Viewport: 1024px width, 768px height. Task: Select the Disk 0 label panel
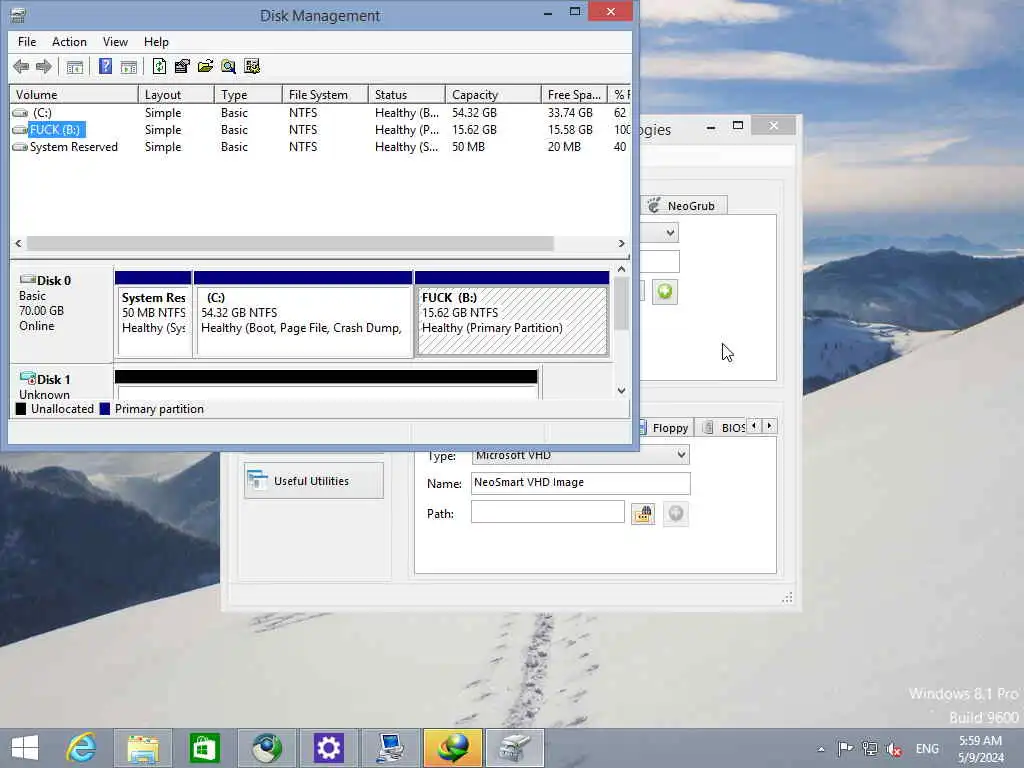pyautogui.click(x=61, y=313)
